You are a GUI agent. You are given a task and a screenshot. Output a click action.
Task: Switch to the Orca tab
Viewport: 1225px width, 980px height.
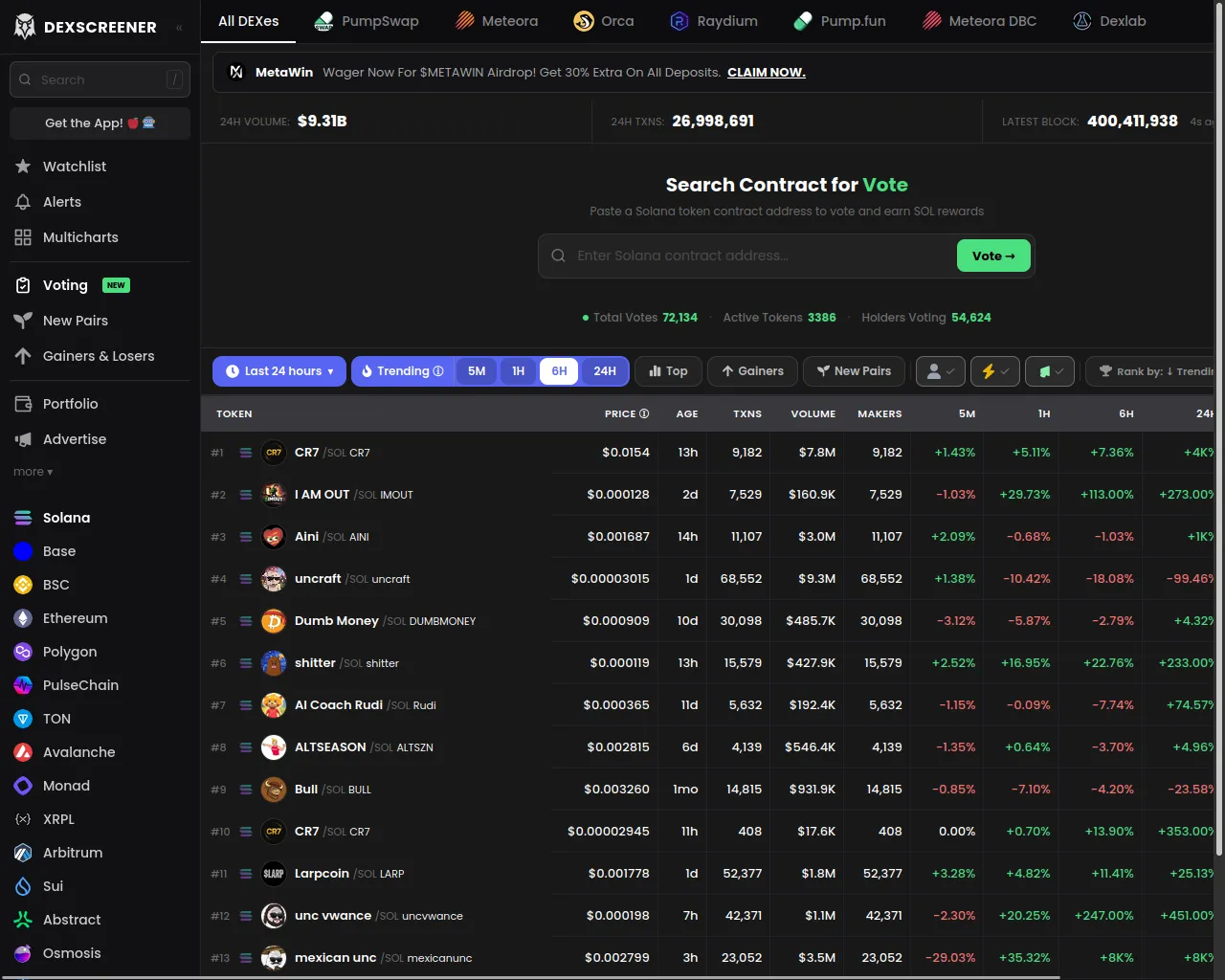point(603,21)
